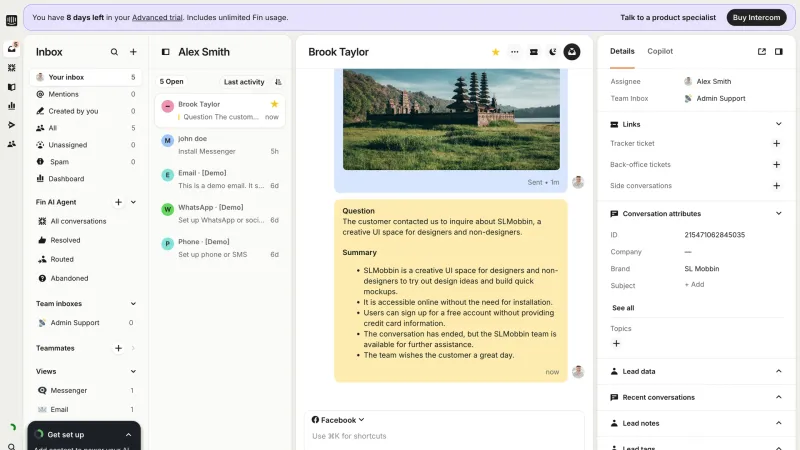Add Fin AI Agent item with plus

tap(118, 203)
